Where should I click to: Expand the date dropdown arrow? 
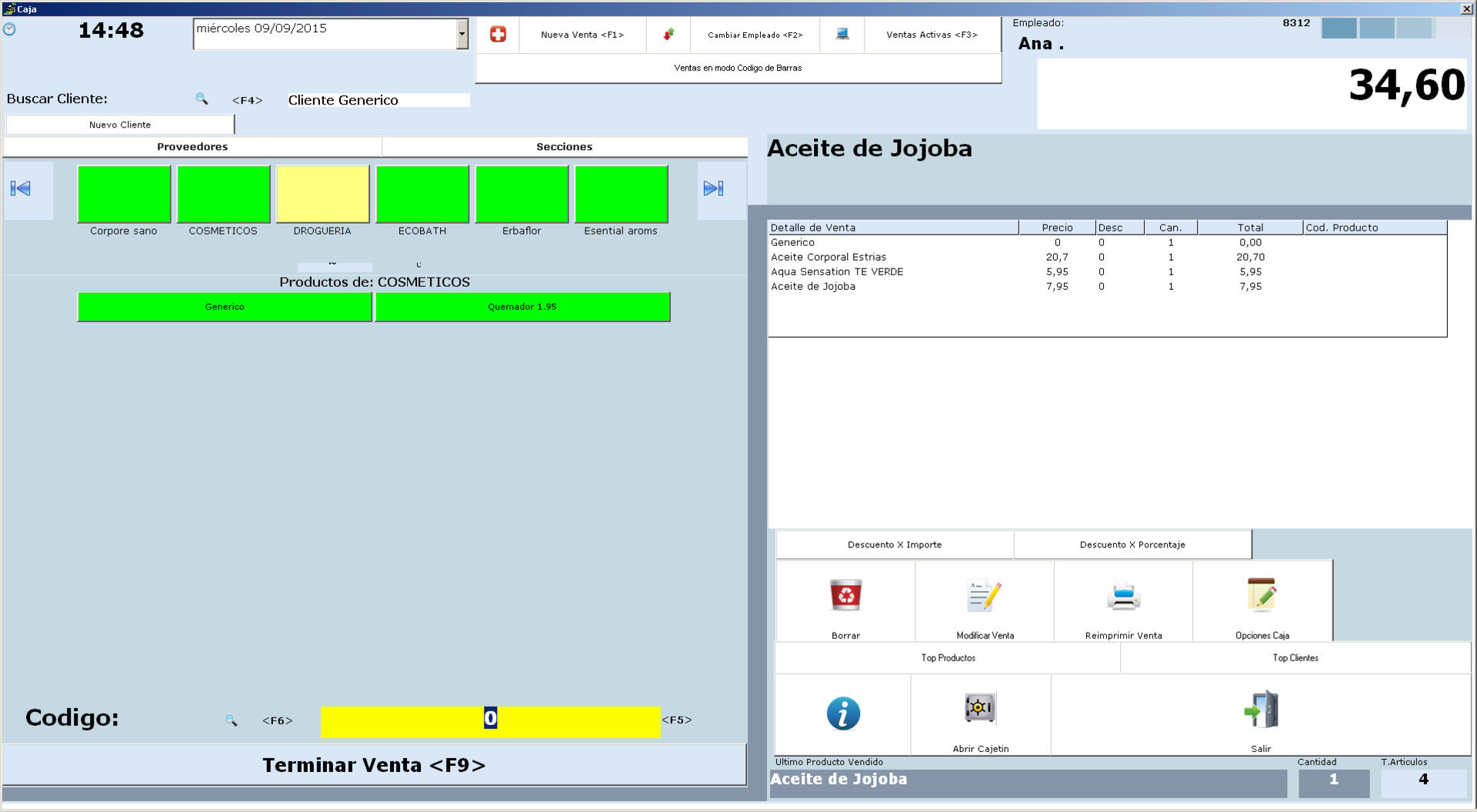[462, 34]
